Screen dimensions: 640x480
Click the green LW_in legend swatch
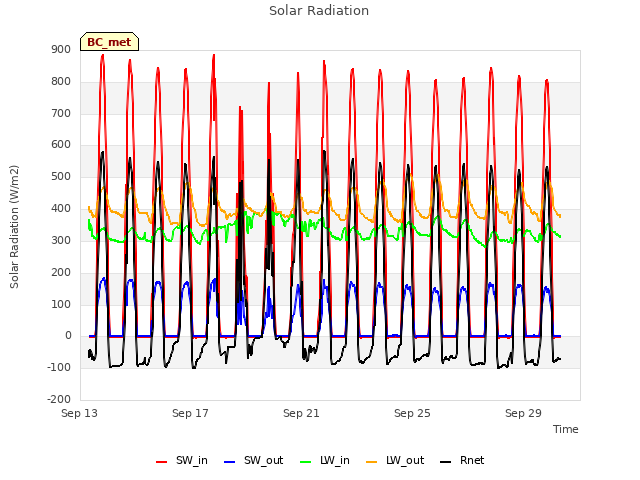pyautogui.click(x=306, y=462)
